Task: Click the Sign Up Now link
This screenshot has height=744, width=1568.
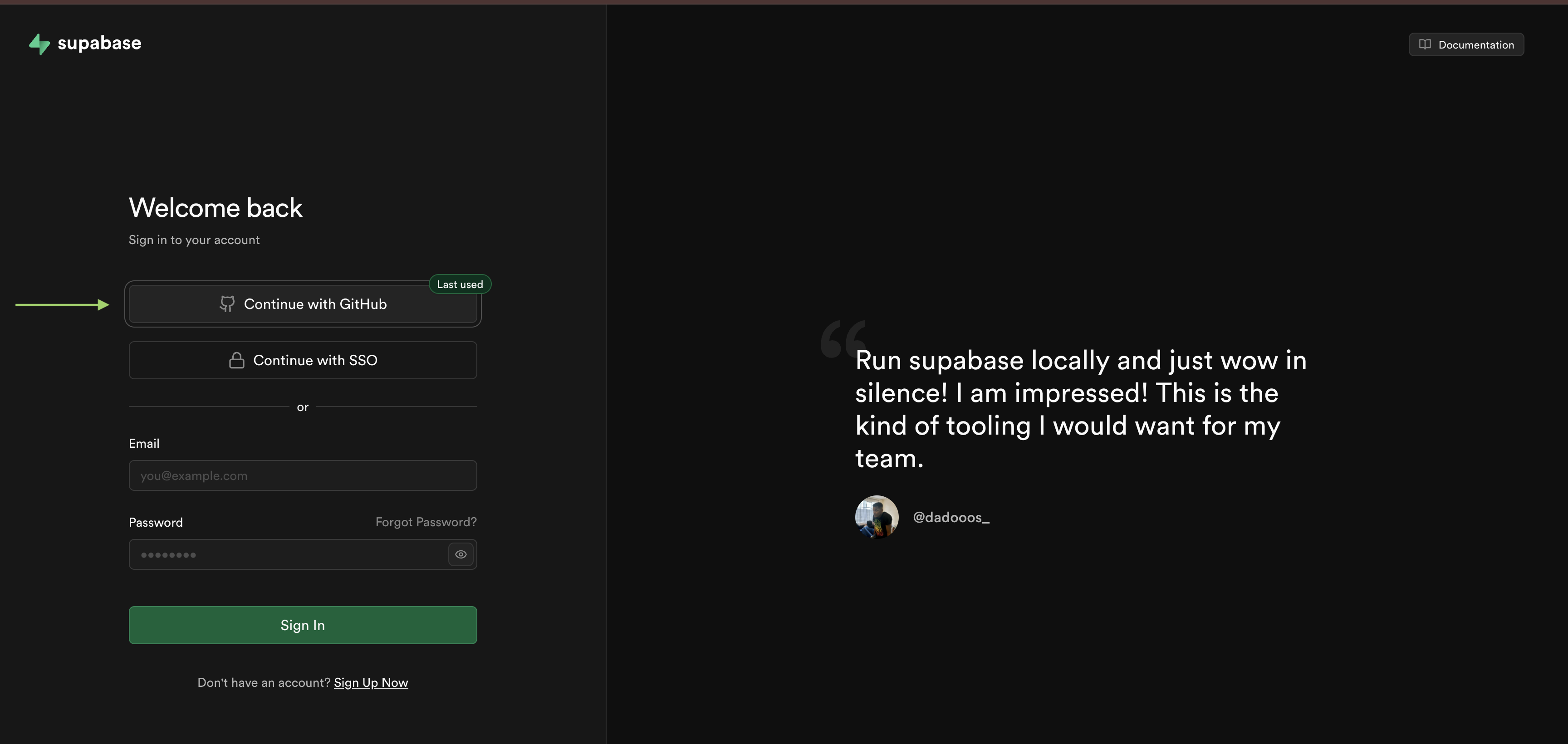Action: pos(371,682)
